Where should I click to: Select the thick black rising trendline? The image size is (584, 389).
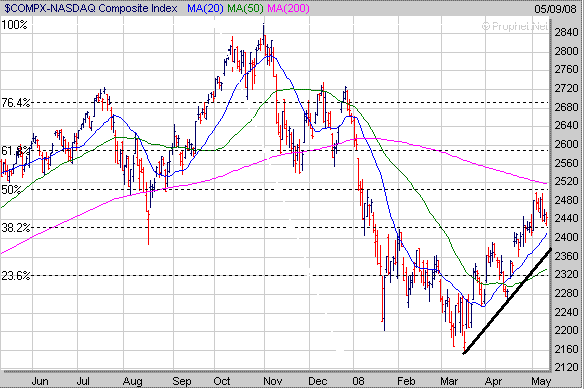coord(507,301)
